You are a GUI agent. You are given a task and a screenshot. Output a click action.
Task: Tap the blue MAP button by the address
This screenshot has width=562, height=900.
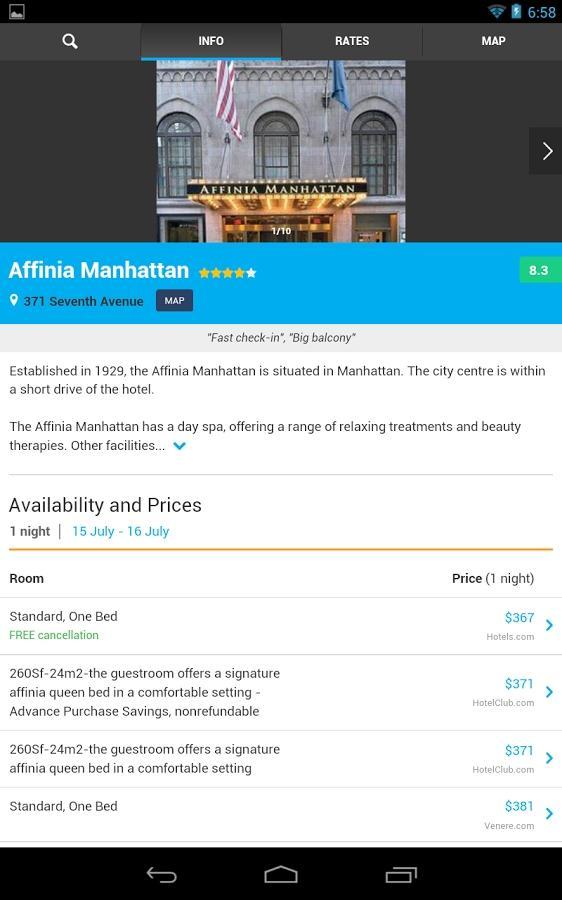pos(175,301)
